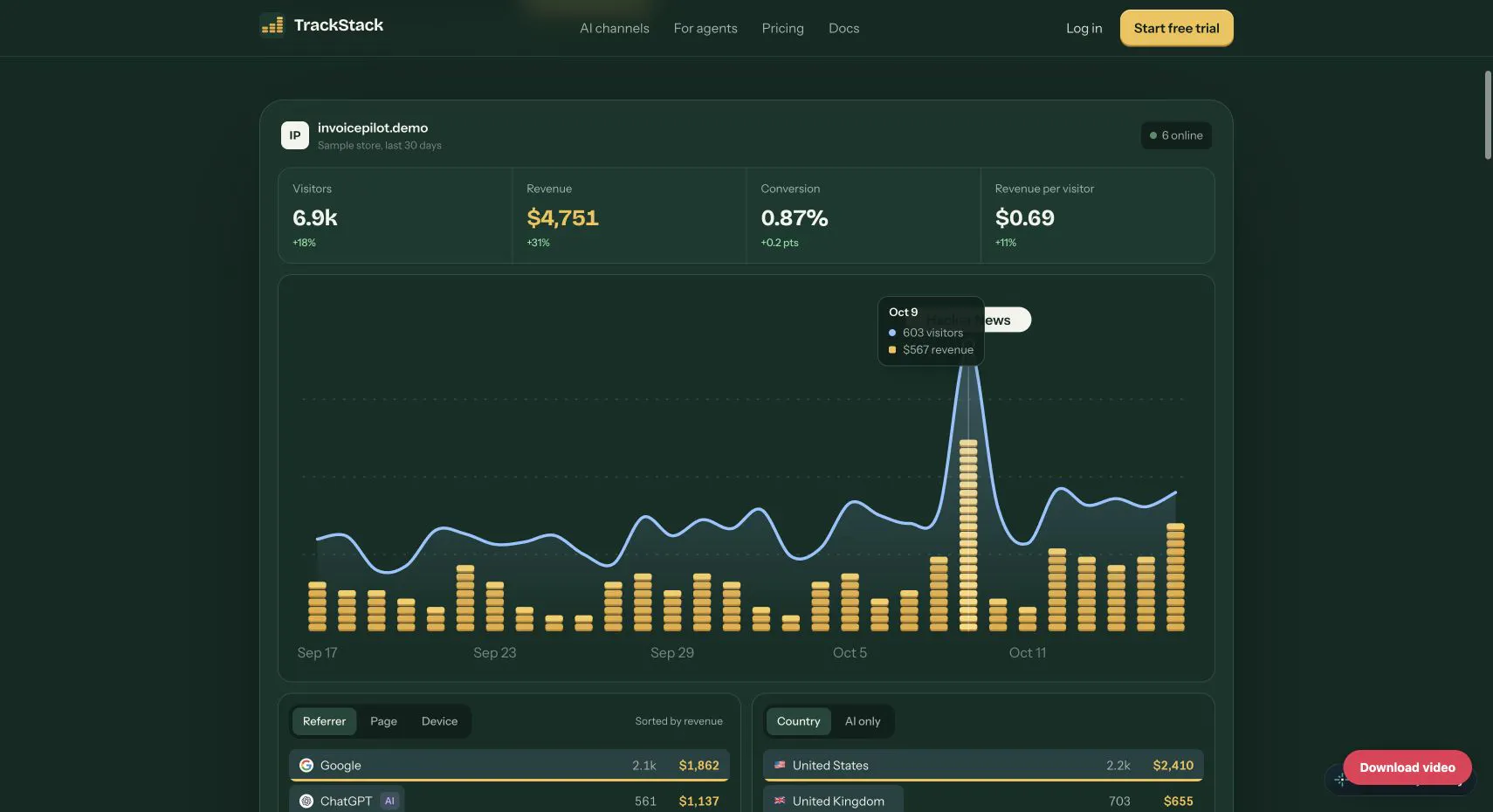The height and width of the screenshot is (812, 1493).
Task: Click the United Kingdom flag icon
Action: click(x=780, y=801)
